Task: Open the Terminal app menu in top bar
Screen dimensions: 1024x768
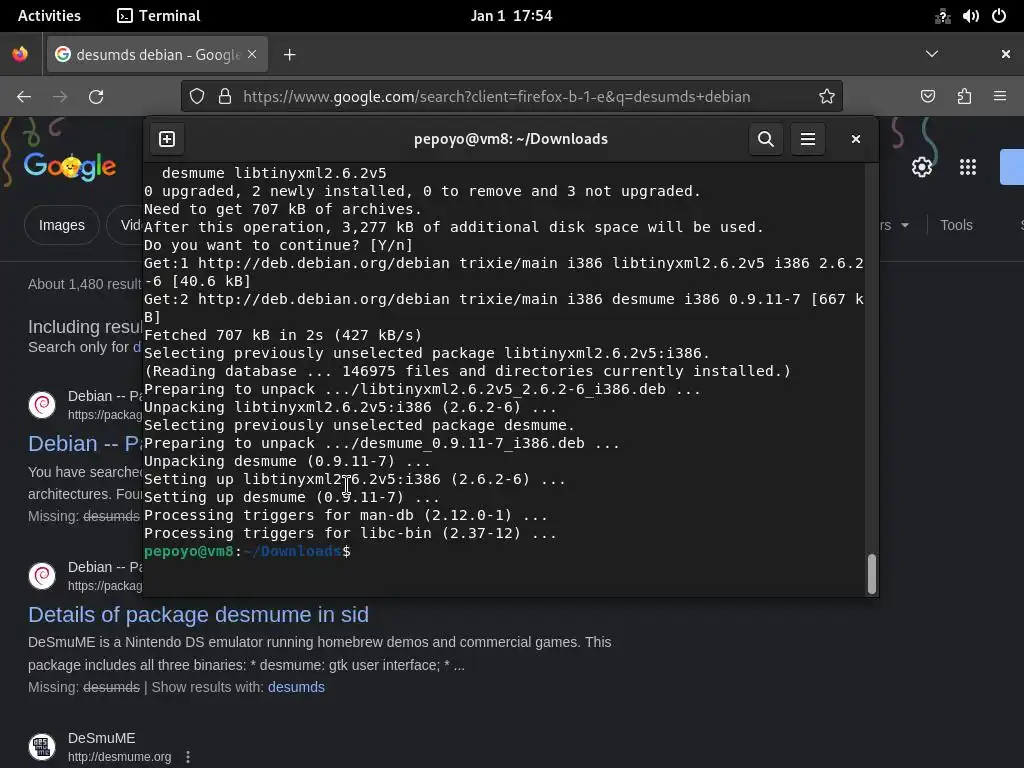Action: (x=159, y=16)
